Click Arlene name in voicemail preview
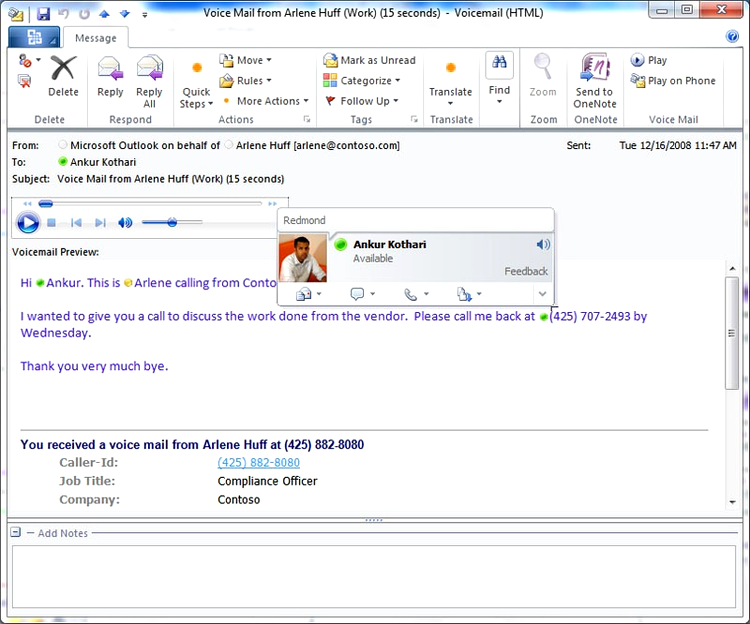The height and width of the screenshot is (624, 750). point(153,283)
